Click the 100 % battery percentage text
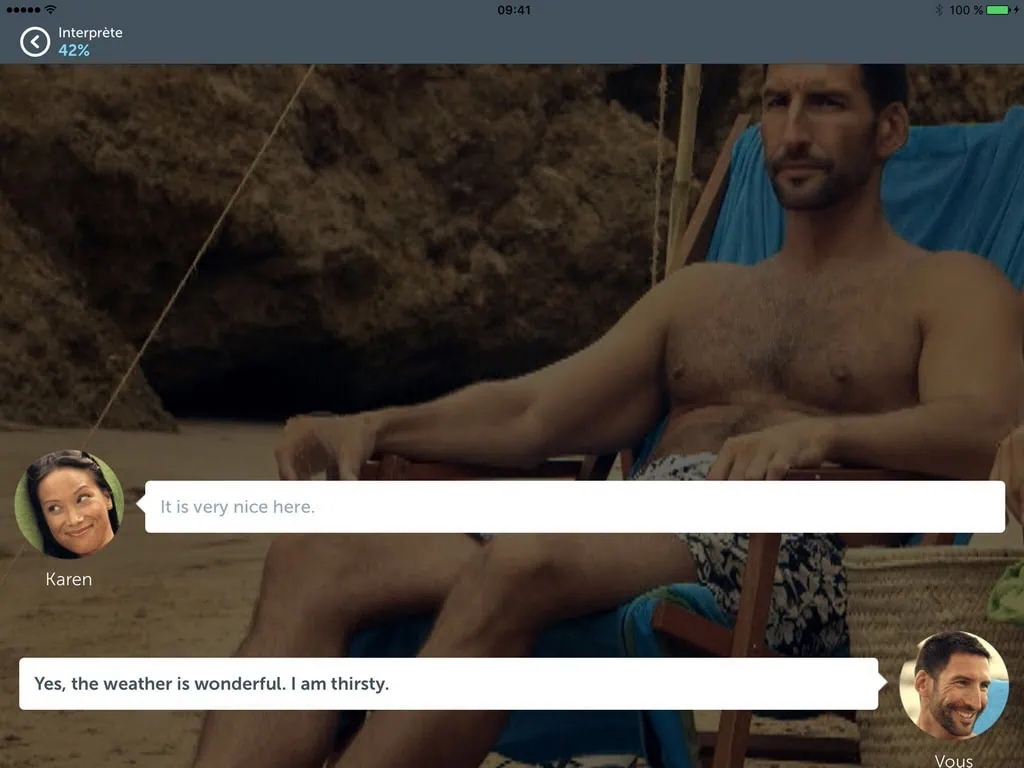Screen dimensions: 1024x768 [966, 10]
